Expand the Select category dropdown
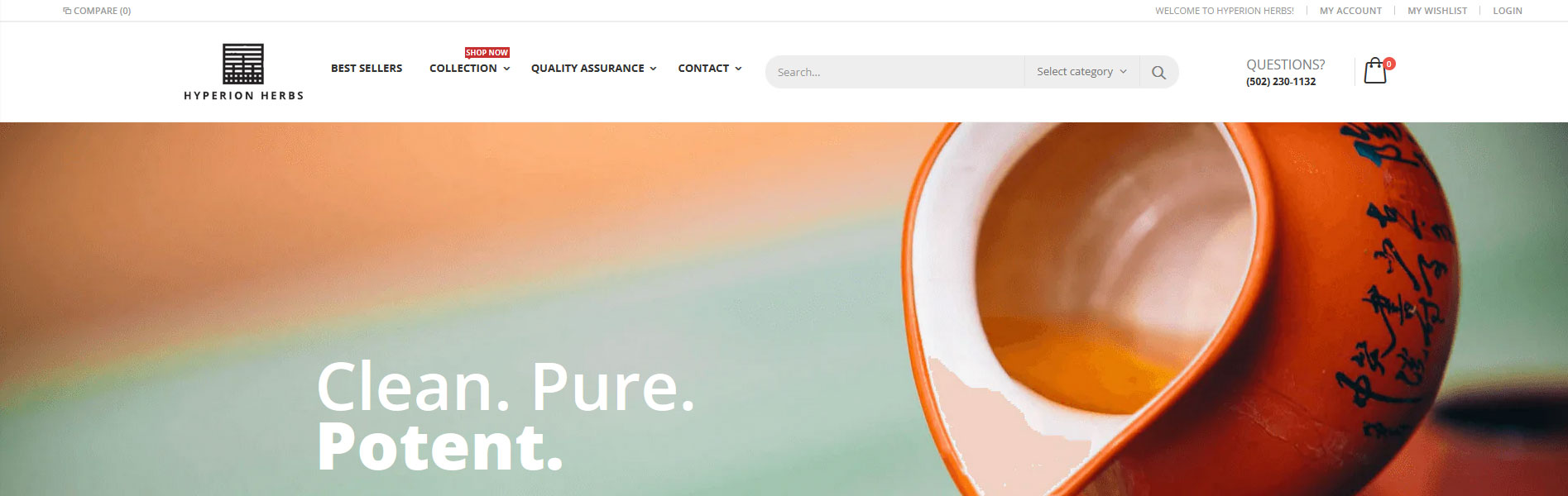Screen dimensions: 1568x496 (1081, 72)
